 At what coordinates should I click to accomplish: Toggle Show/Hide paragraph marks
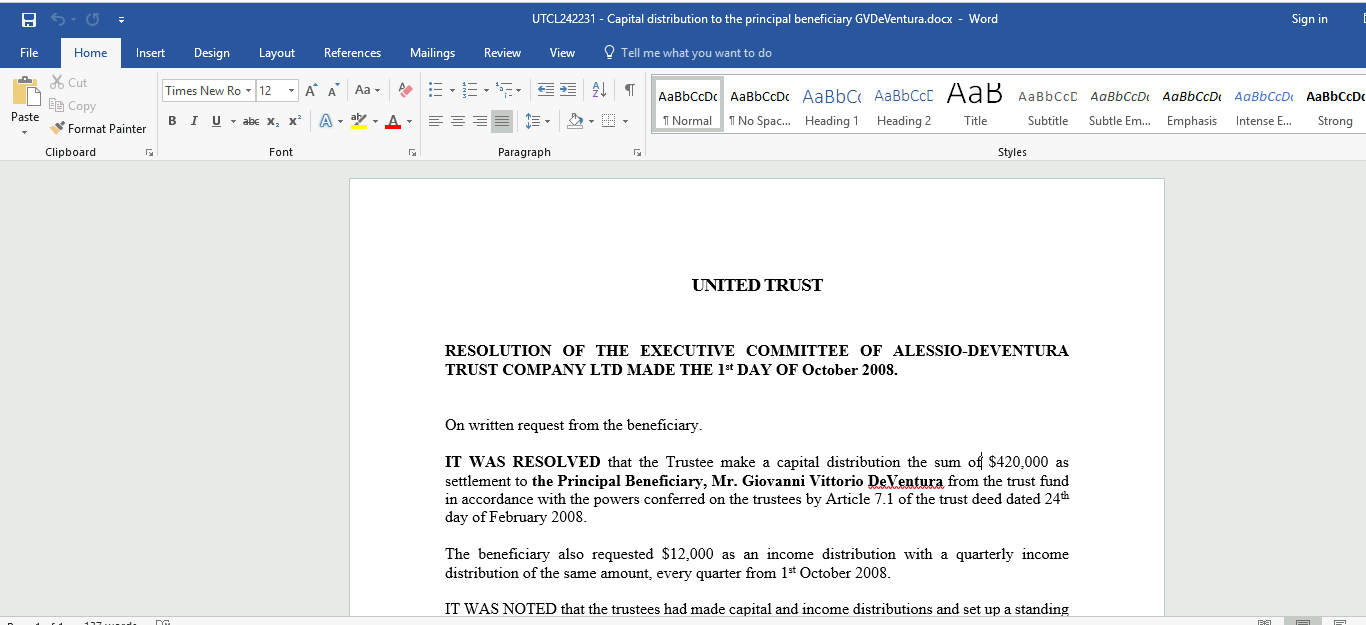(x=629, y=90)
